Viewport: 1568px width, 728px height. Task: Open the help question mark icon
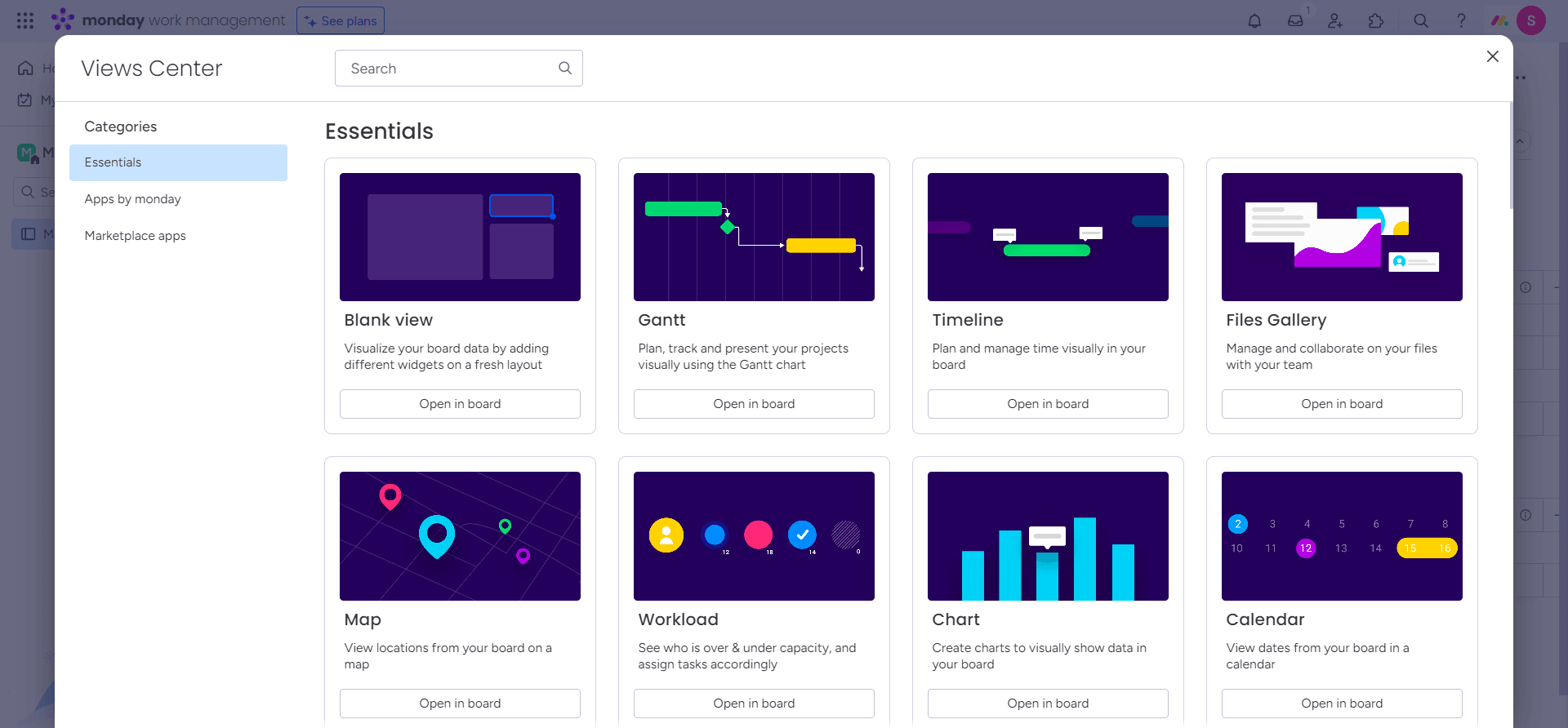pyautogui.click(x=1461, y=21)
